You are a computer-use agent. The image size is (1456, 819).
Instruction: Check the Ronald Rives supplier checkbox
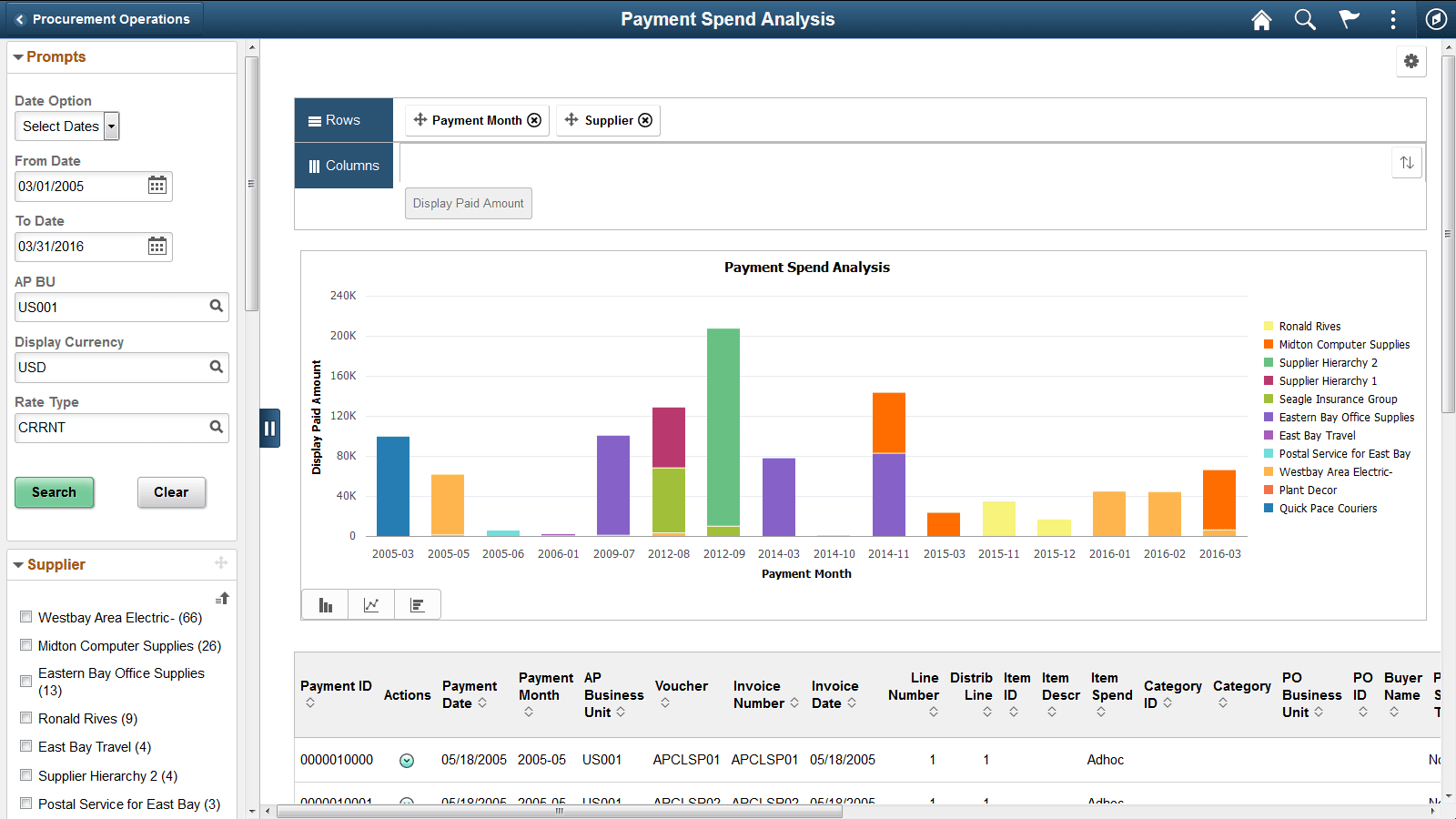pos(25,717)
